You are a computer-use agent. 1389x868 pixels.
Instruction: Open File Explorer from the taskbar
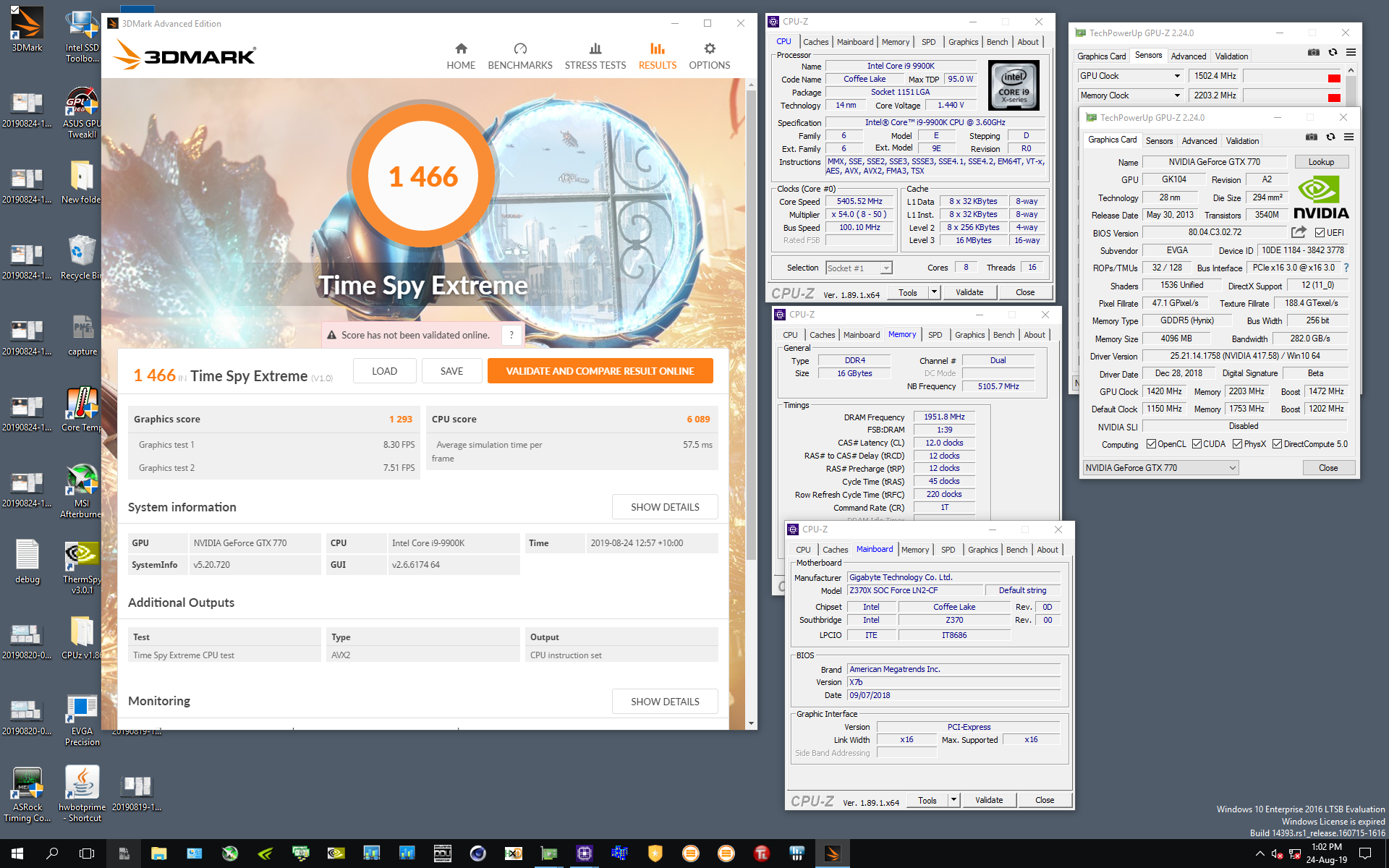159,854
